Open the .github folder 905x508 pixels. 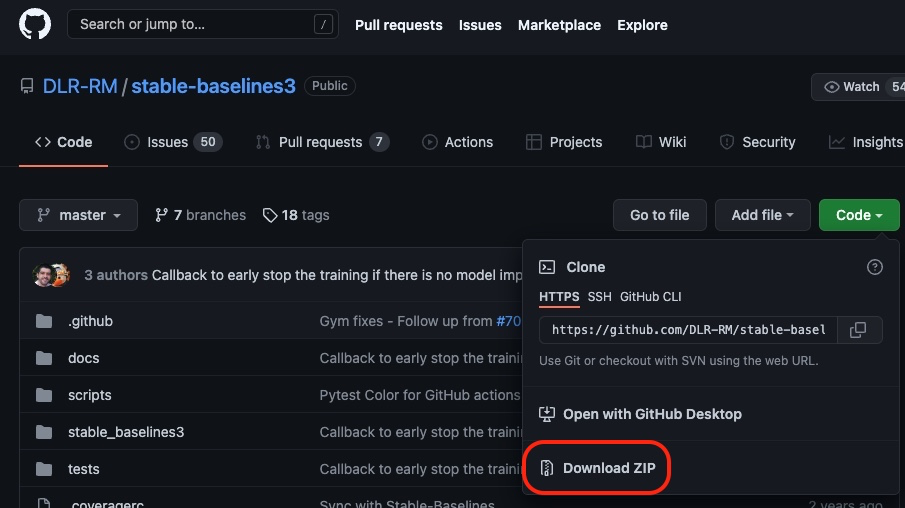pyautogui.click(x=90, y=321)
